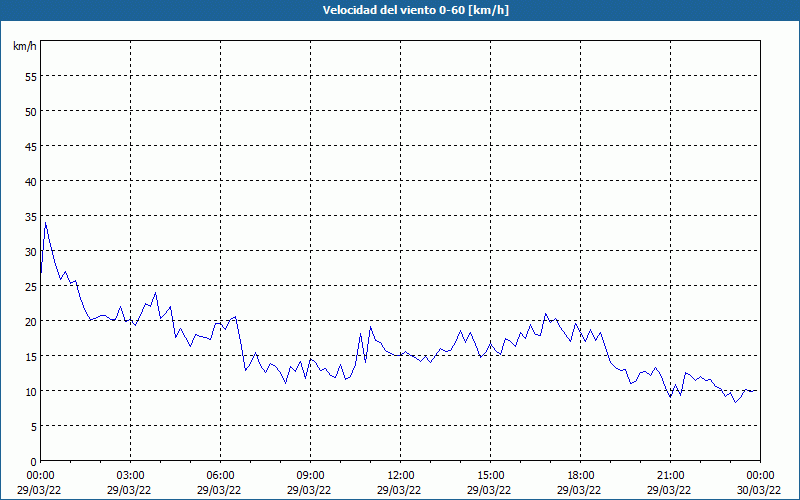This screenshot has width=800, height=500.
Task: Select the y-axis tick label '45'
Action: click(x=31, y=146)
